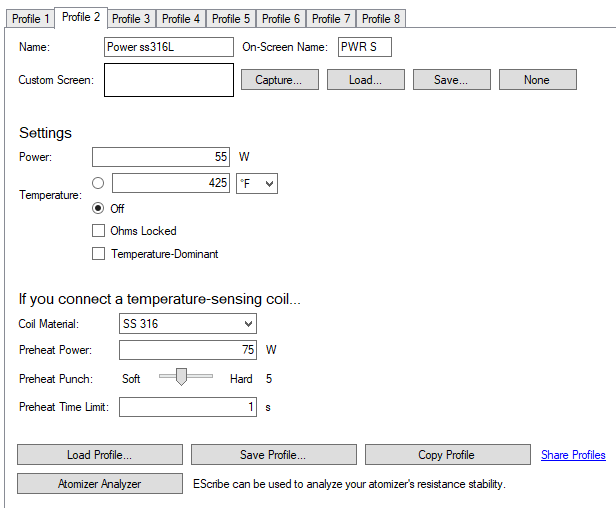The image size is (616, 508).
Task: Click None to clear custom screen
Action: 537,80
